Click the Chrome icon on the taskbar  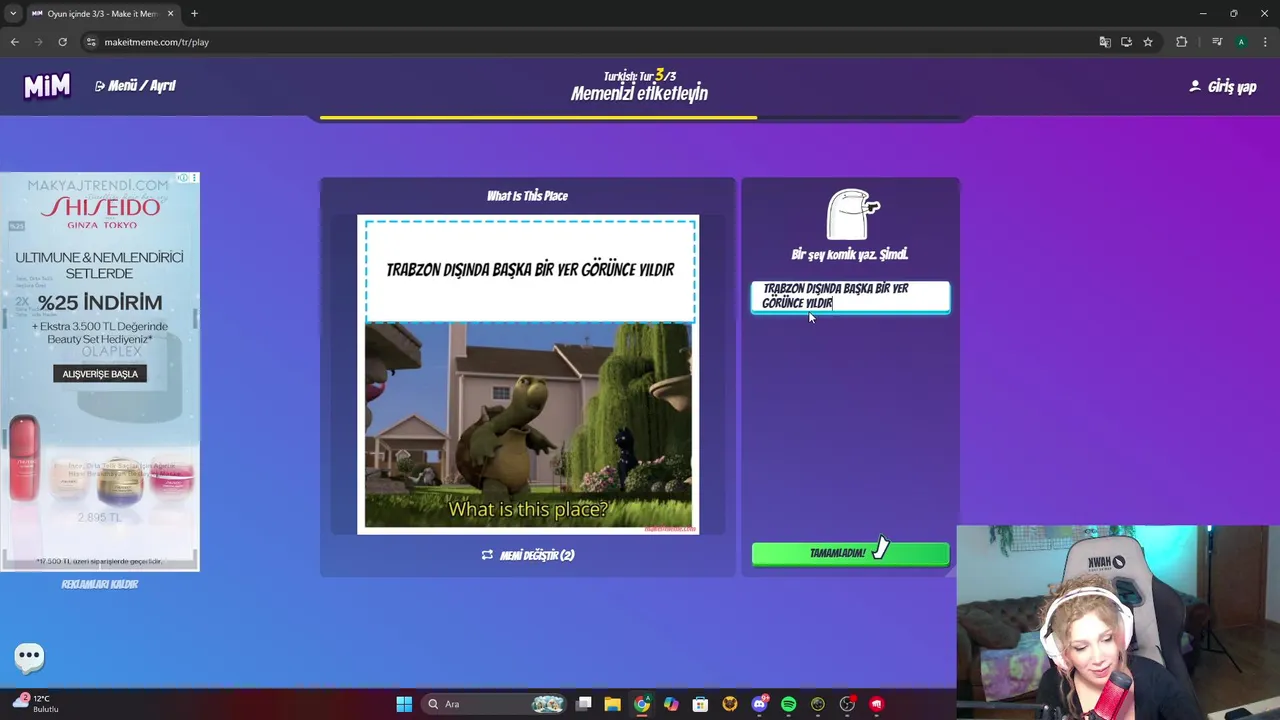642,704
